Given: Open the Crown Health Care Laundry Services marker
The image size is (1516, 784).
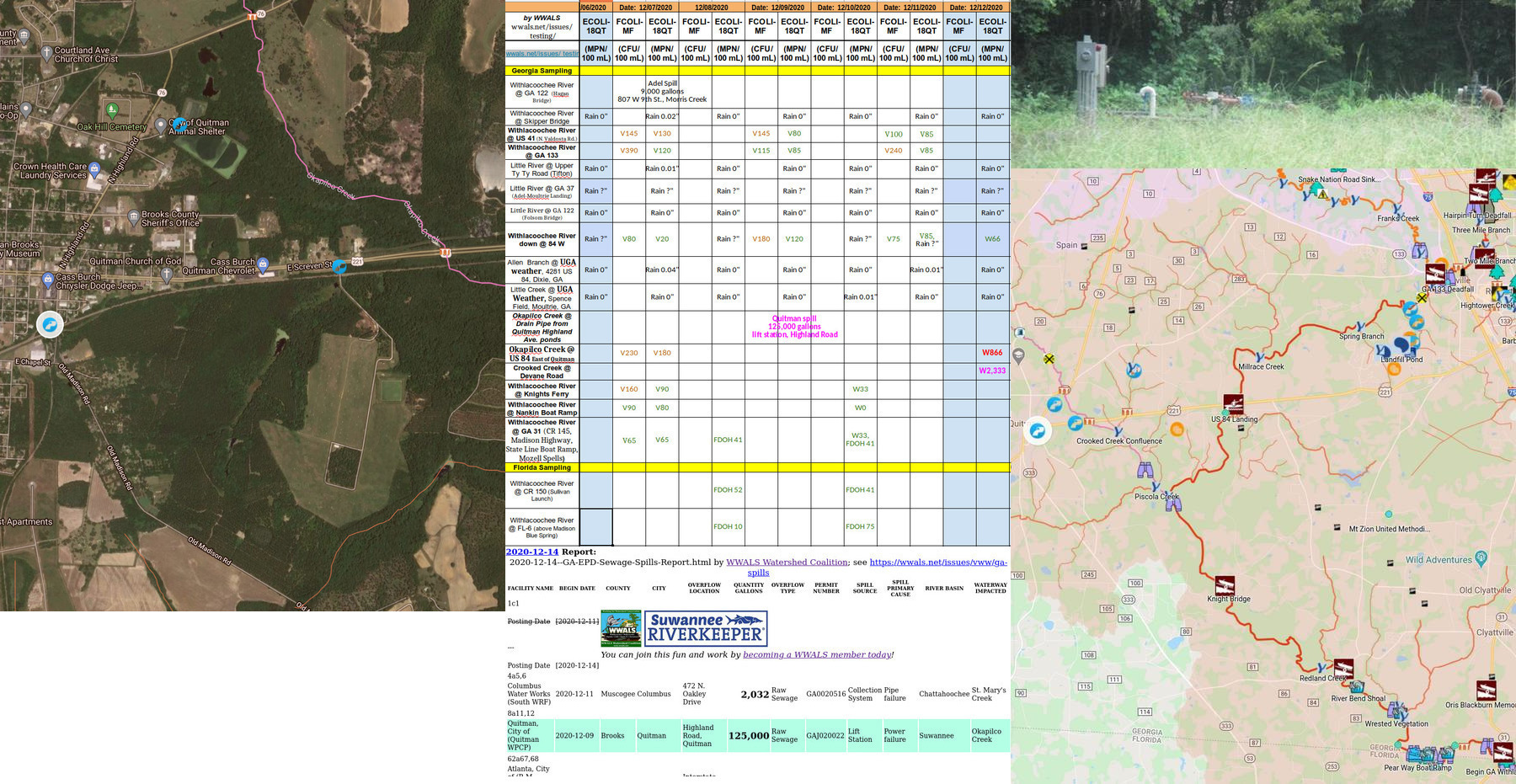Looking at the screenshot, I should click(94, 168).
